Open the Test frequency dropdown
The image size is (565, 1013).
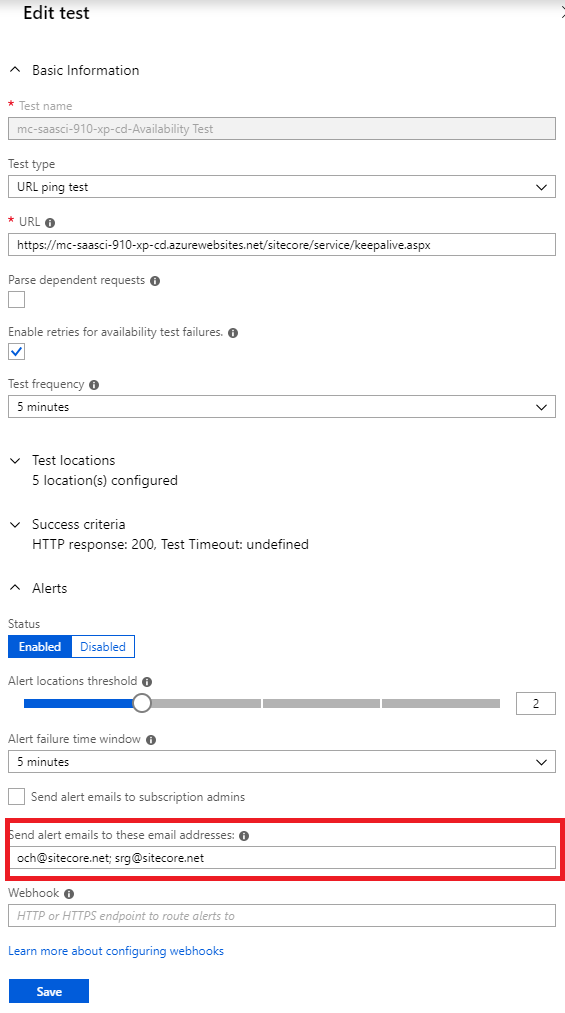tap(282, 407)
